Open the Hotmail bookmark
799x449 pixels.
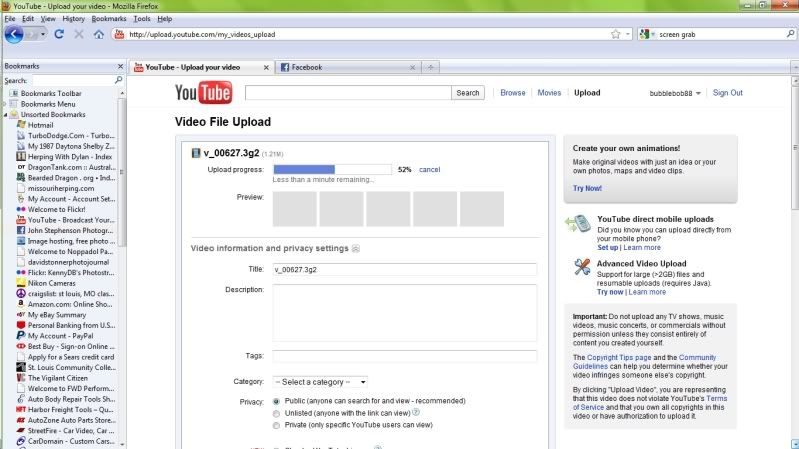click(40, 125)
